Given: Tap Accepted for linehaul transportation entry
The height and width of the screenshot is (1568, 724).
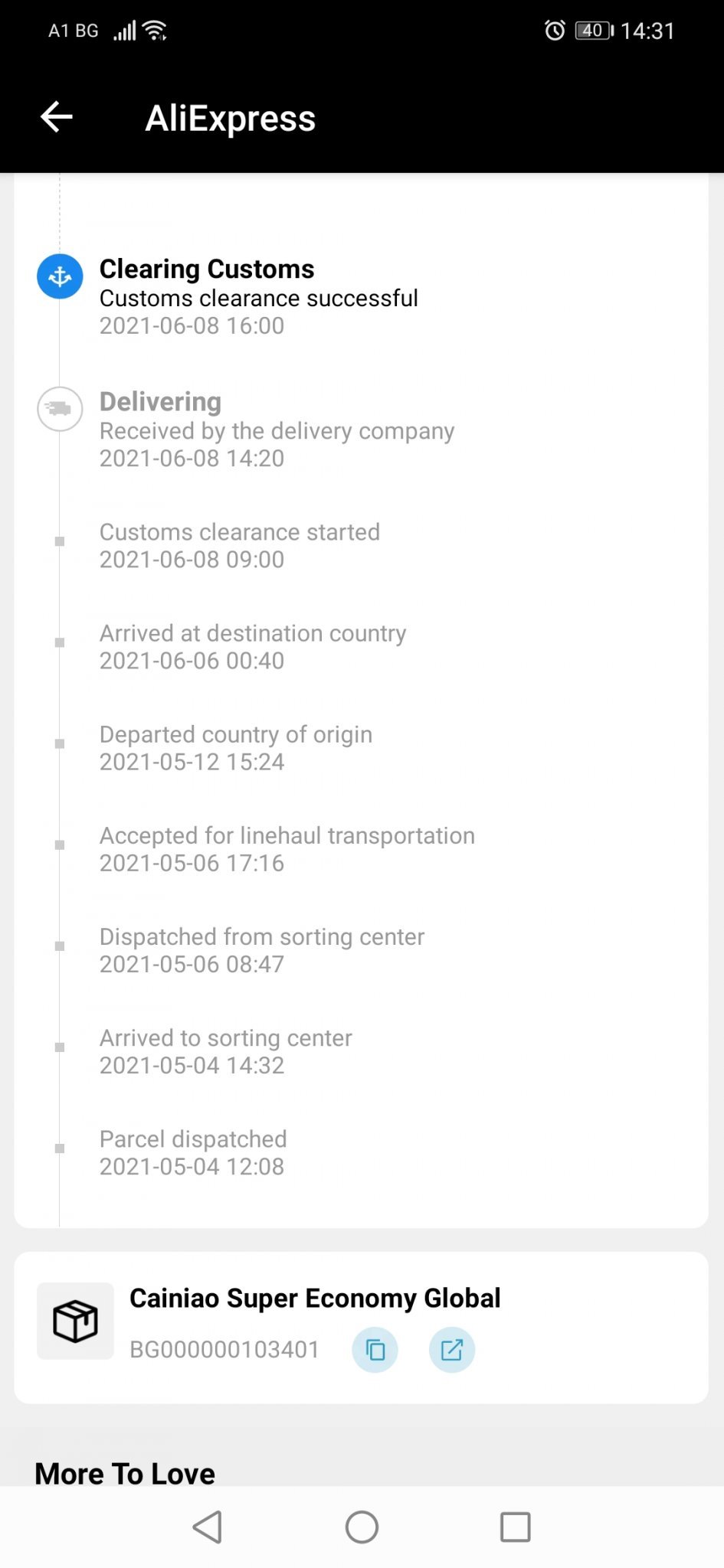Looking at the screenshot, I should click(287, 848).
